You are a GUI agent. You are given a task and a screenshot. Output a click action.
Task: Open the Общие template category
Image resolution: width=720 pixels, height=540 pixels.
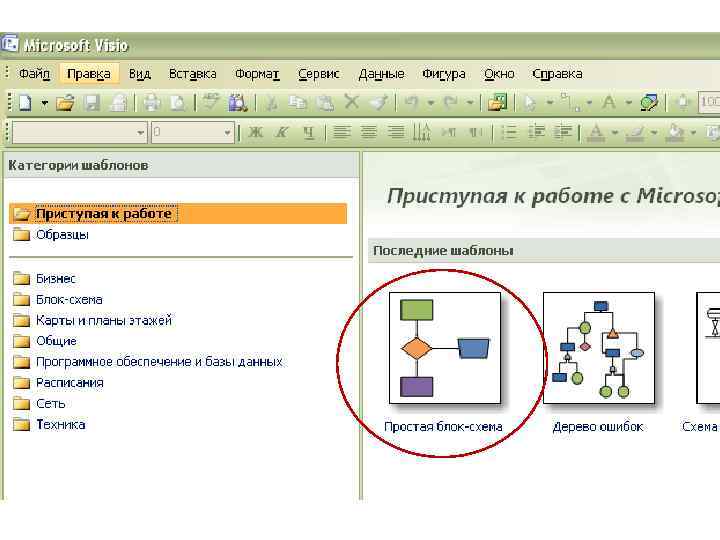pos(45,341)
